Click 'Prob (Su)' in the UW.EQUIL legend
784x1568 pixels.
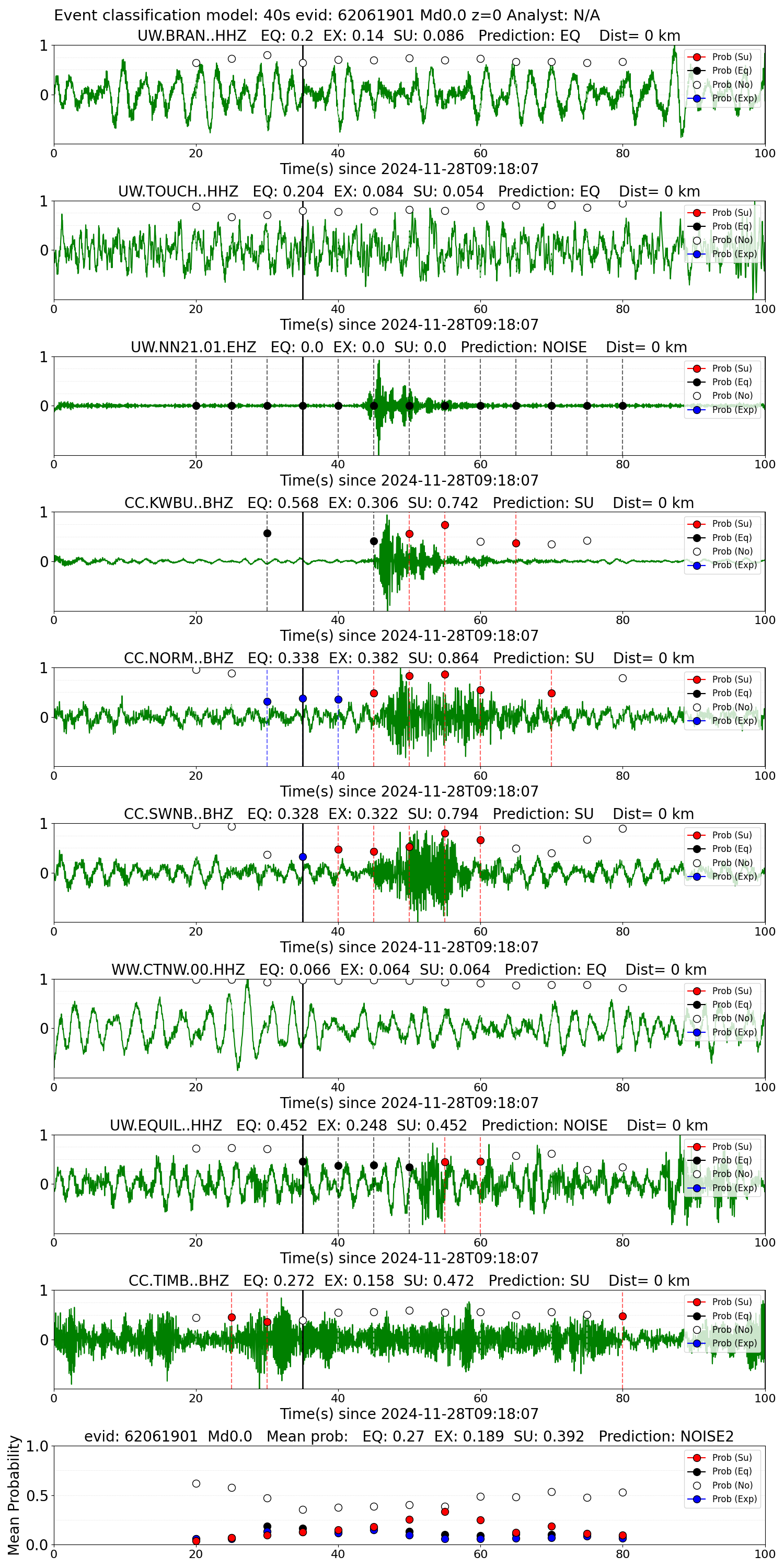coord(732,1146)
